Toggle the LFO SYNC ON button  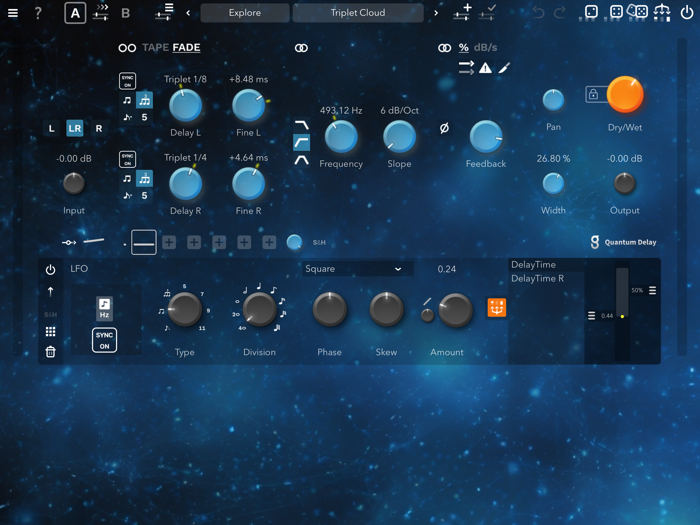(x=104, y=340)
